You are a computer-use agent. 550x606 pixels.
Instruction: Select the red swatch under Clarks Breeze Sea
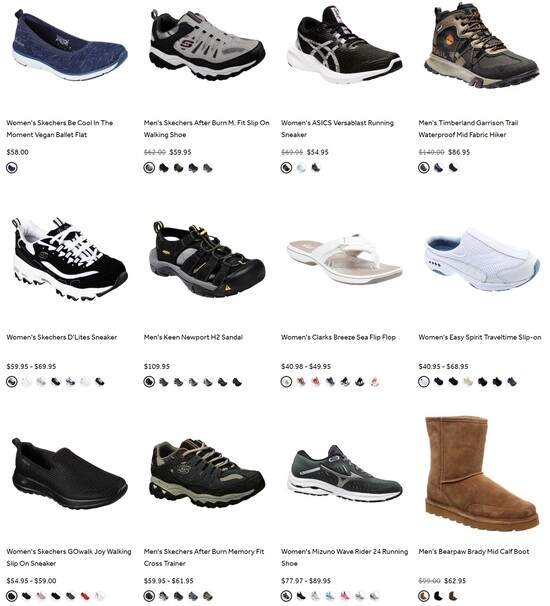tap(316, 382)
